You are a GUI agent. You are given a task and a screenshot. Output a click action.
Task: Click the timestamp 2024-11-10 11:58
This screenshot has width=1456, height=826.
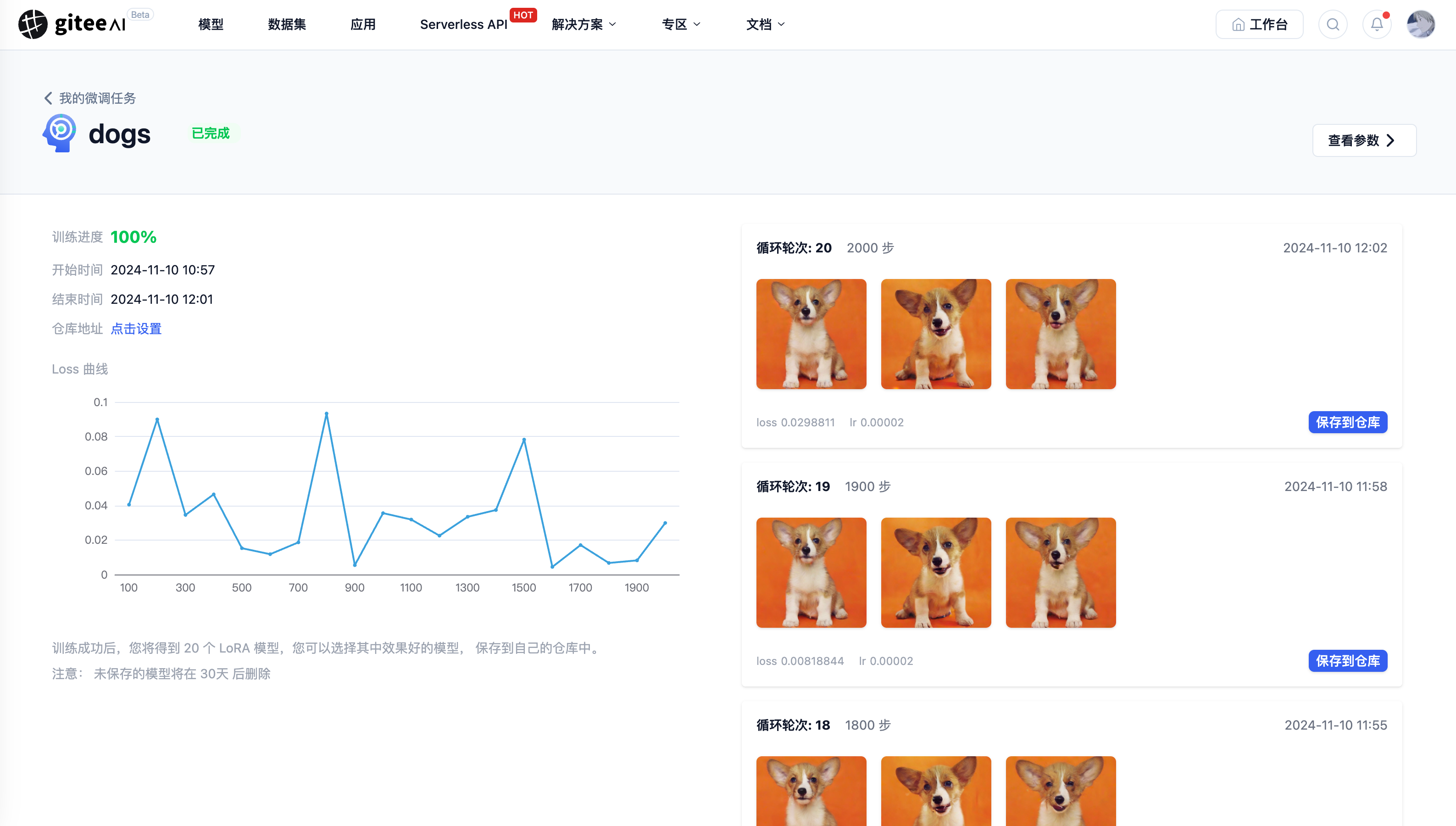(1336, 486)
